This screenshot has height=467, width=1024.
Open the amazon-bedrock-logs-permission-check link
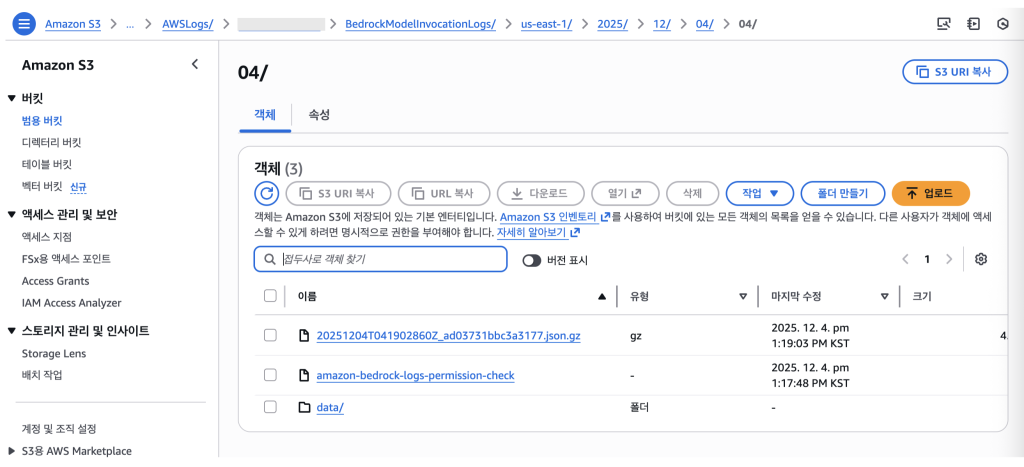coord(415,375)
